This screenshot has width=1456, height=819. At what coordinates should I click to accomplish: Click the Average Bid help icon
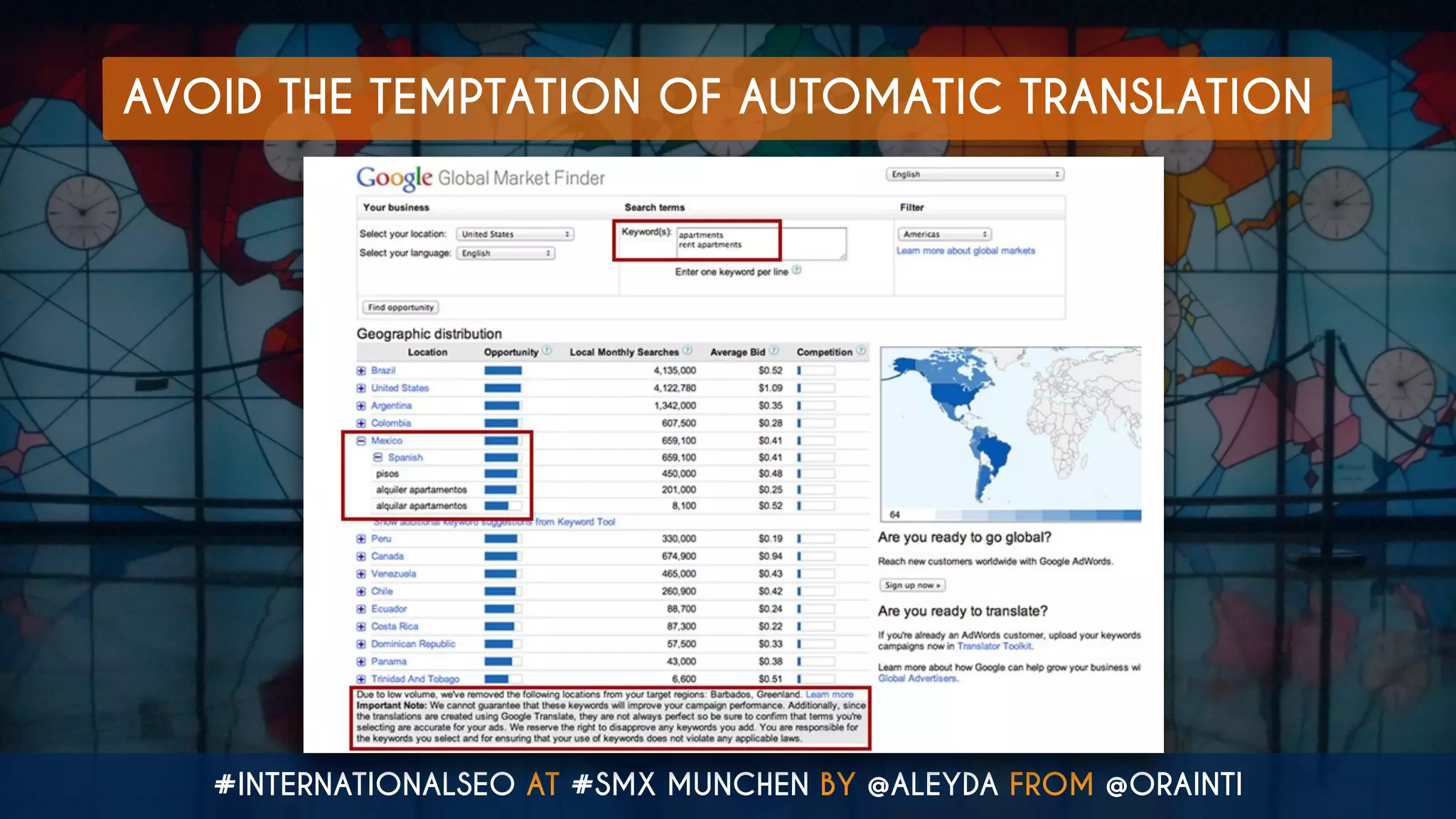[x=774, y=350]
